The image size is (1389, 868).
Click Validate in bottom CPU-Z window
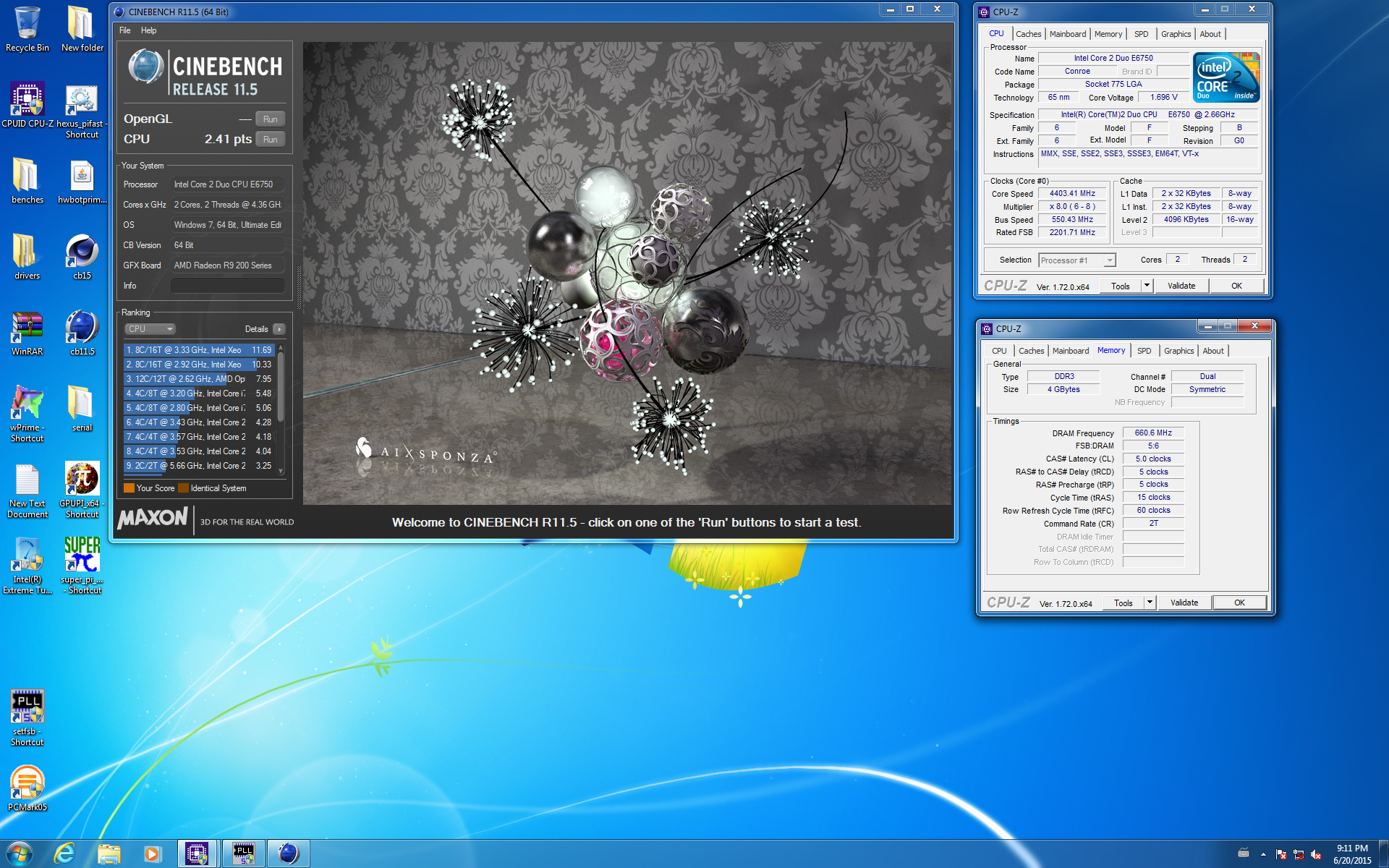pos(1184,603)
